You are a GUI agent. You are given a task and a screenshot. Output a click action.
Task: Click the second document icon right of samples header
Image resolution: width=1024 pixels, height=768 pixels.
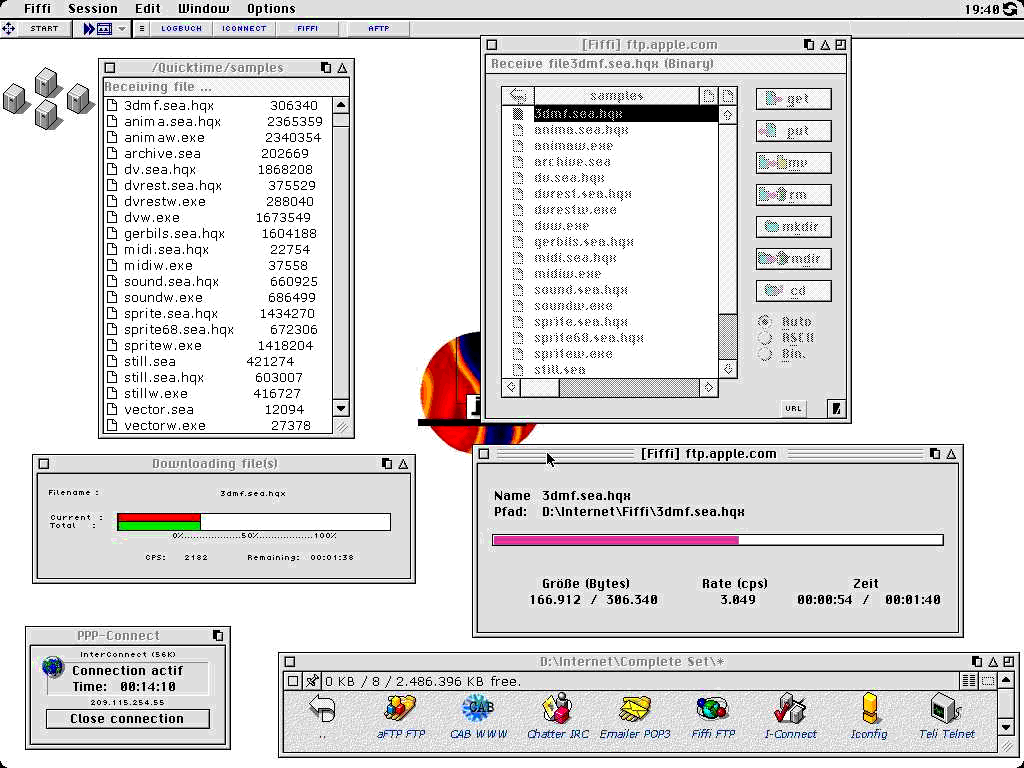tap(728, 96)
